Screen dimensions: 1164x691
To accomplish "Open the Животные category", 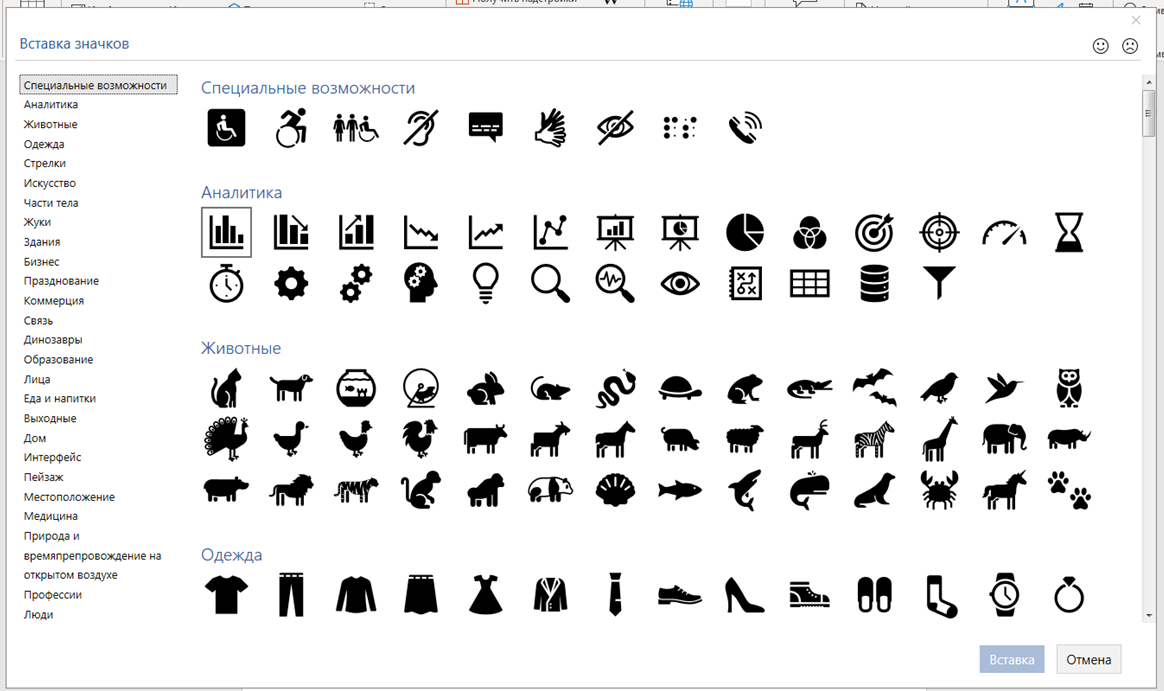I will click(x=51, y=124).
